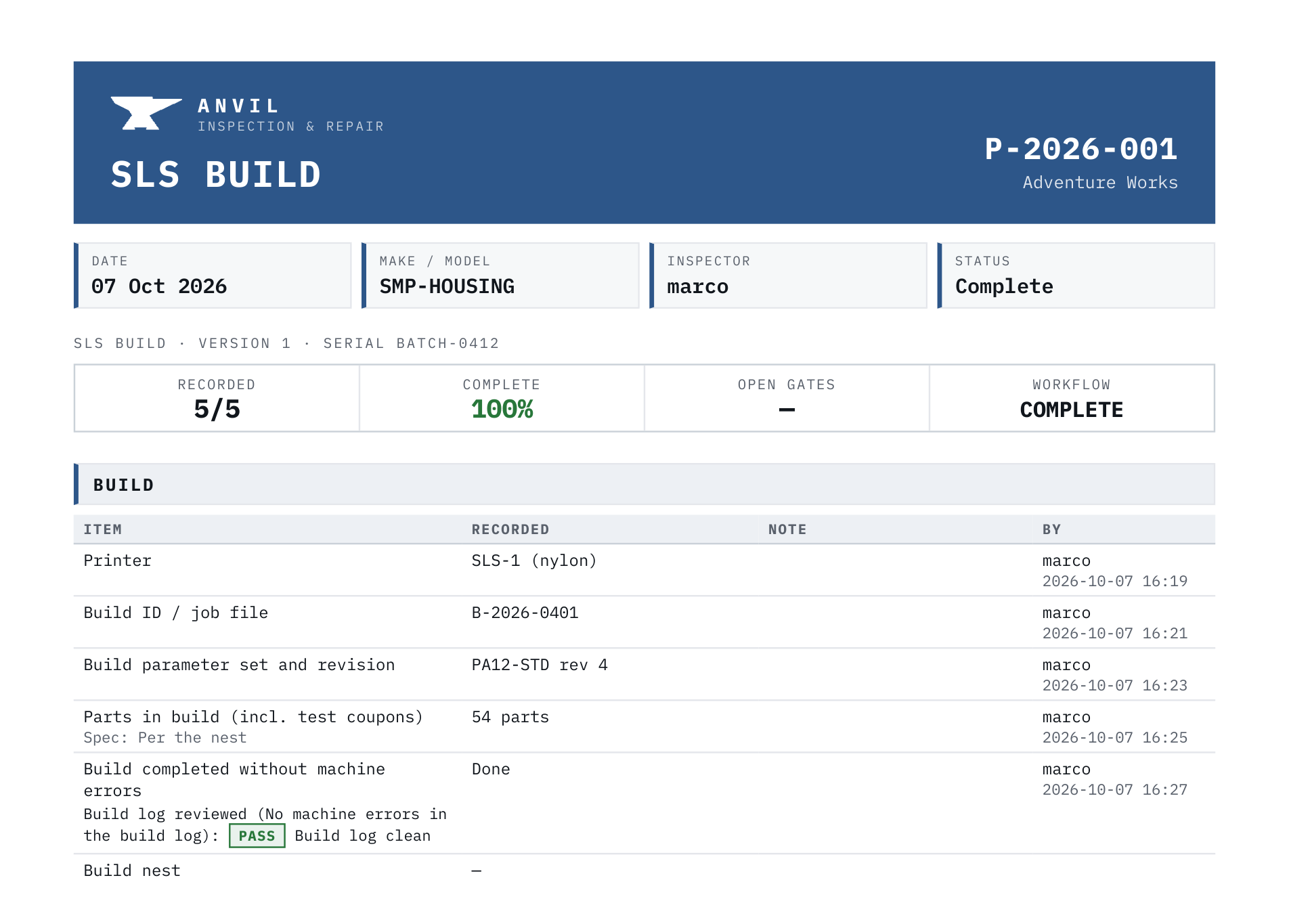The height and width of the screenshot is (924, 1289).
Task: Select the recorded count "5/5"
Action: [217, 410]
